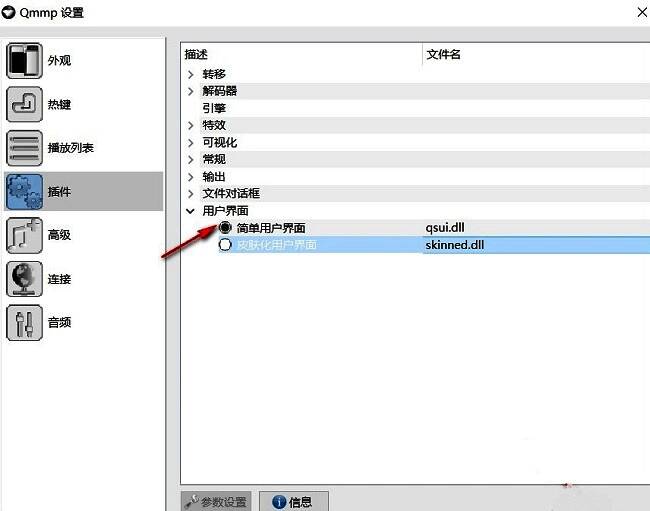Viewport: 650px width, 511px height.
Task: Open the 播放列表 playlist settings icon
Action: (x=24, y=148)
